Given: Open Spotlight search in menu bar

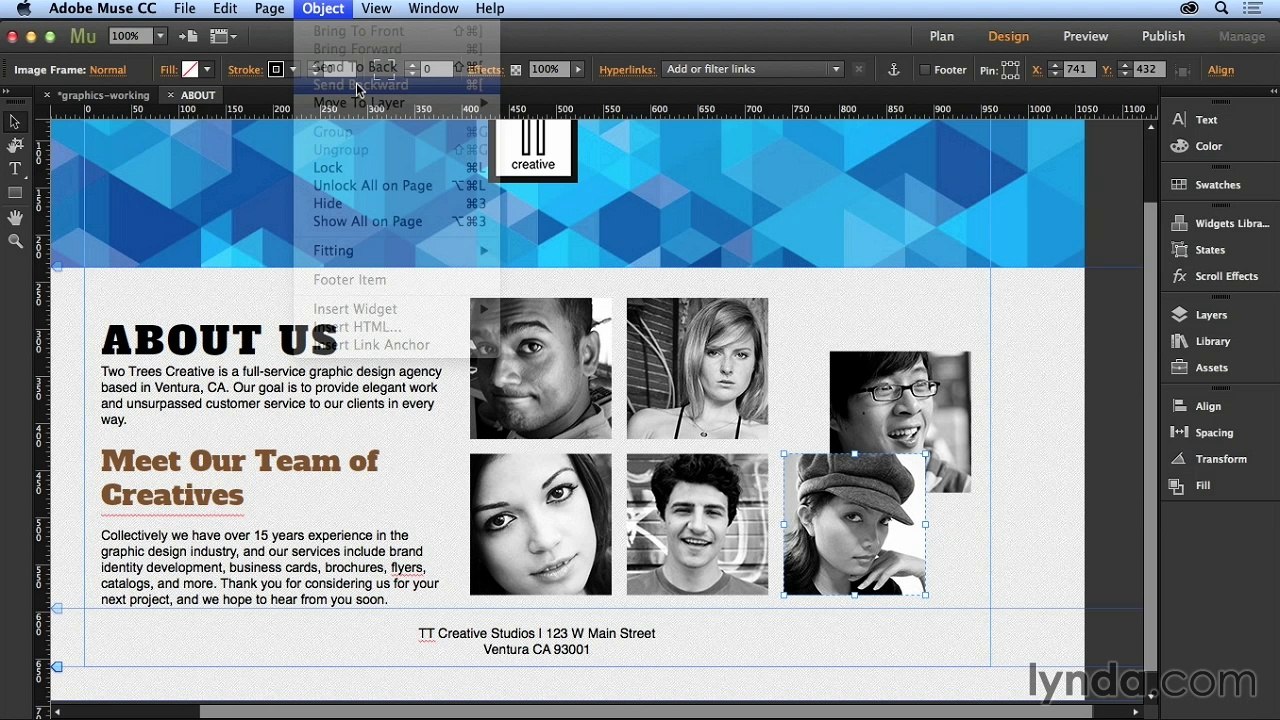Looking at the screenshot, I should coord(1221,8).
